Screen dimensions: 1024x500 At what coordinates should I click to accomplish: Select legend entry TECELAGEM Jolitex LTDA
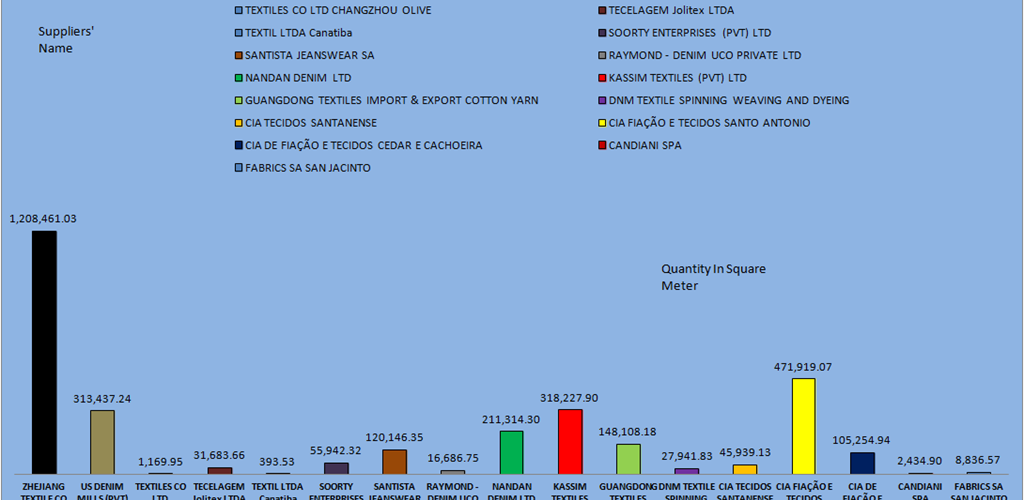point(666,11)
